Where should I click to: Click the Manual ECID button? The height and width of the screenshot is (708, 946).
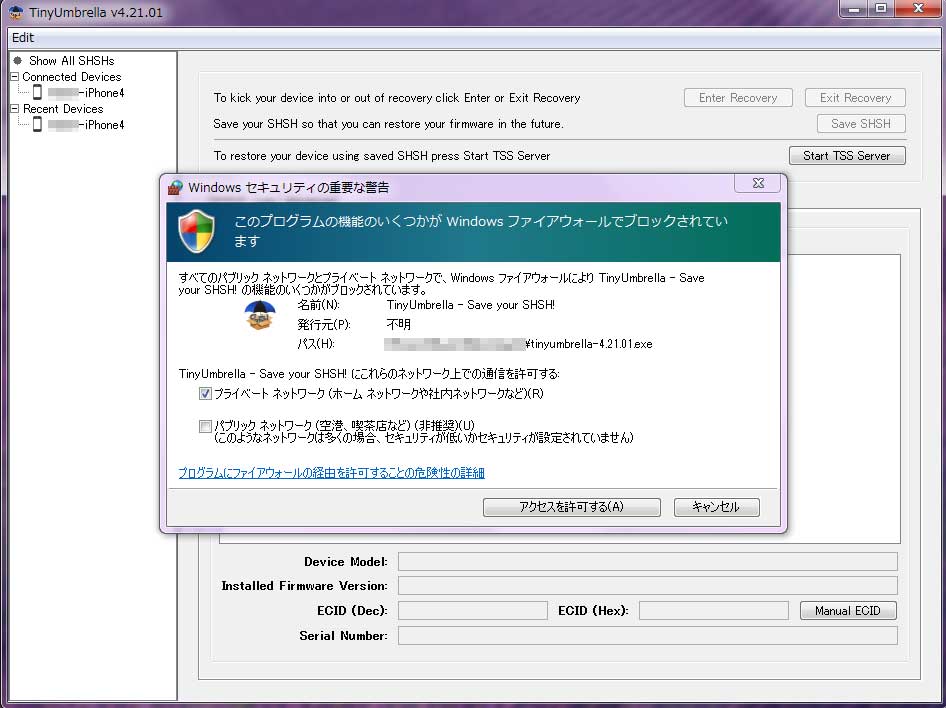(x=848, y=611)
